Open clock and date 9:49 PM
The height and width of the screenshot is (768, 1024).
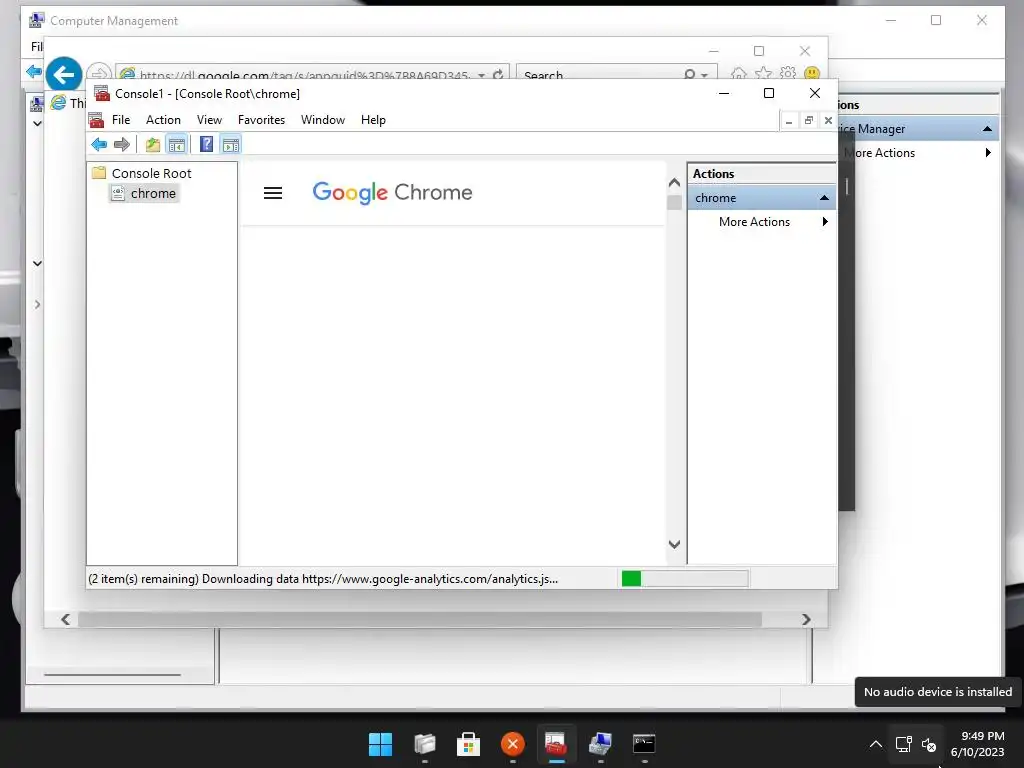[x=977, y=744]
